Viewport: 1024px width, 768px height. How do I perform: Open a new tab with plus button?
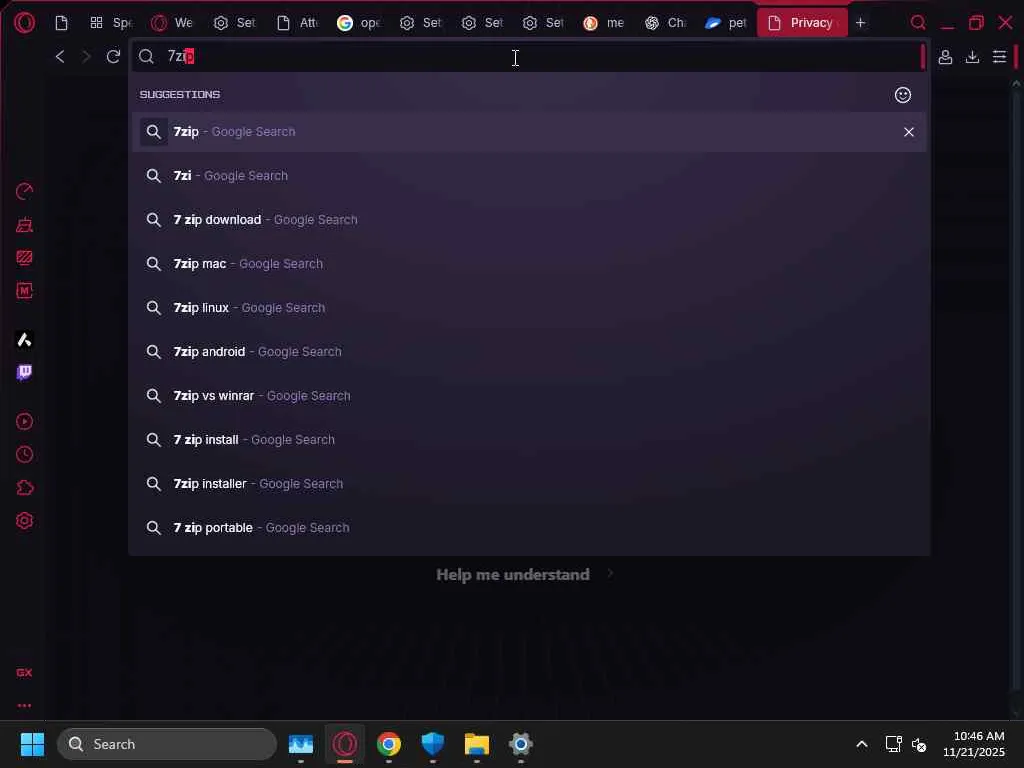861,23
